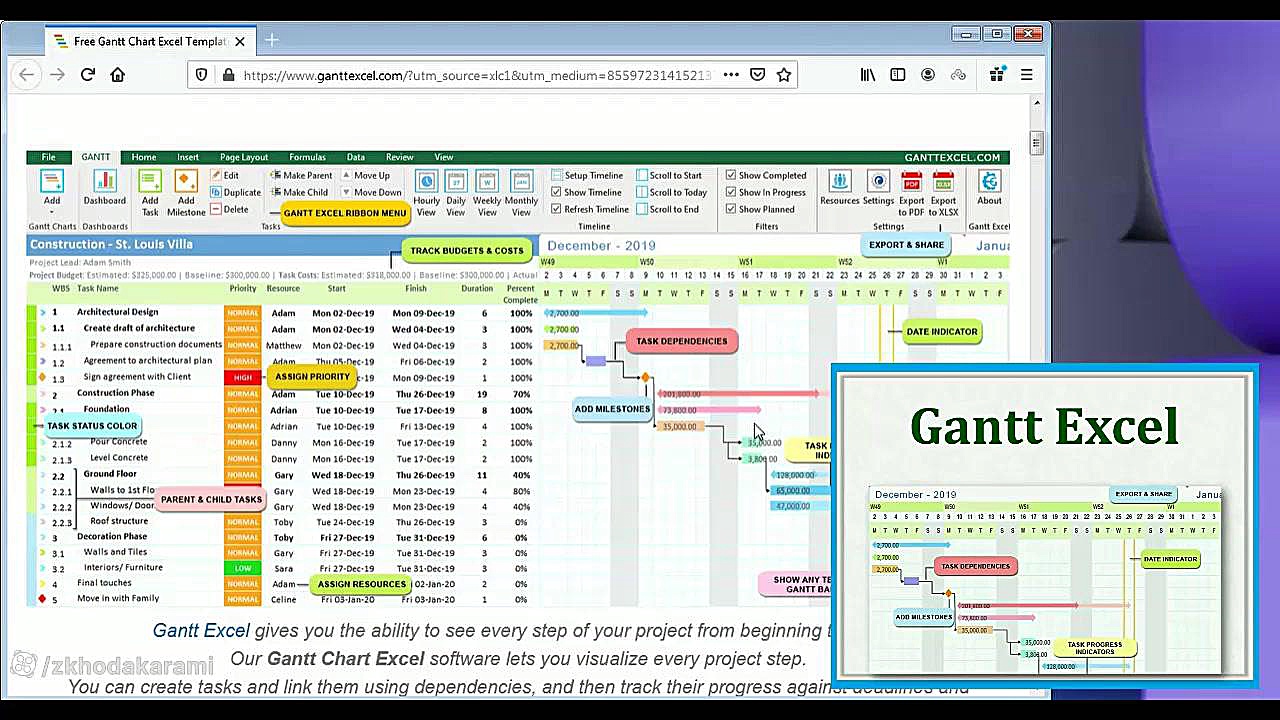
Task: Toggle the Refresh Timeline checkbox
Action: pyautogui.click(x=557, y=209)
